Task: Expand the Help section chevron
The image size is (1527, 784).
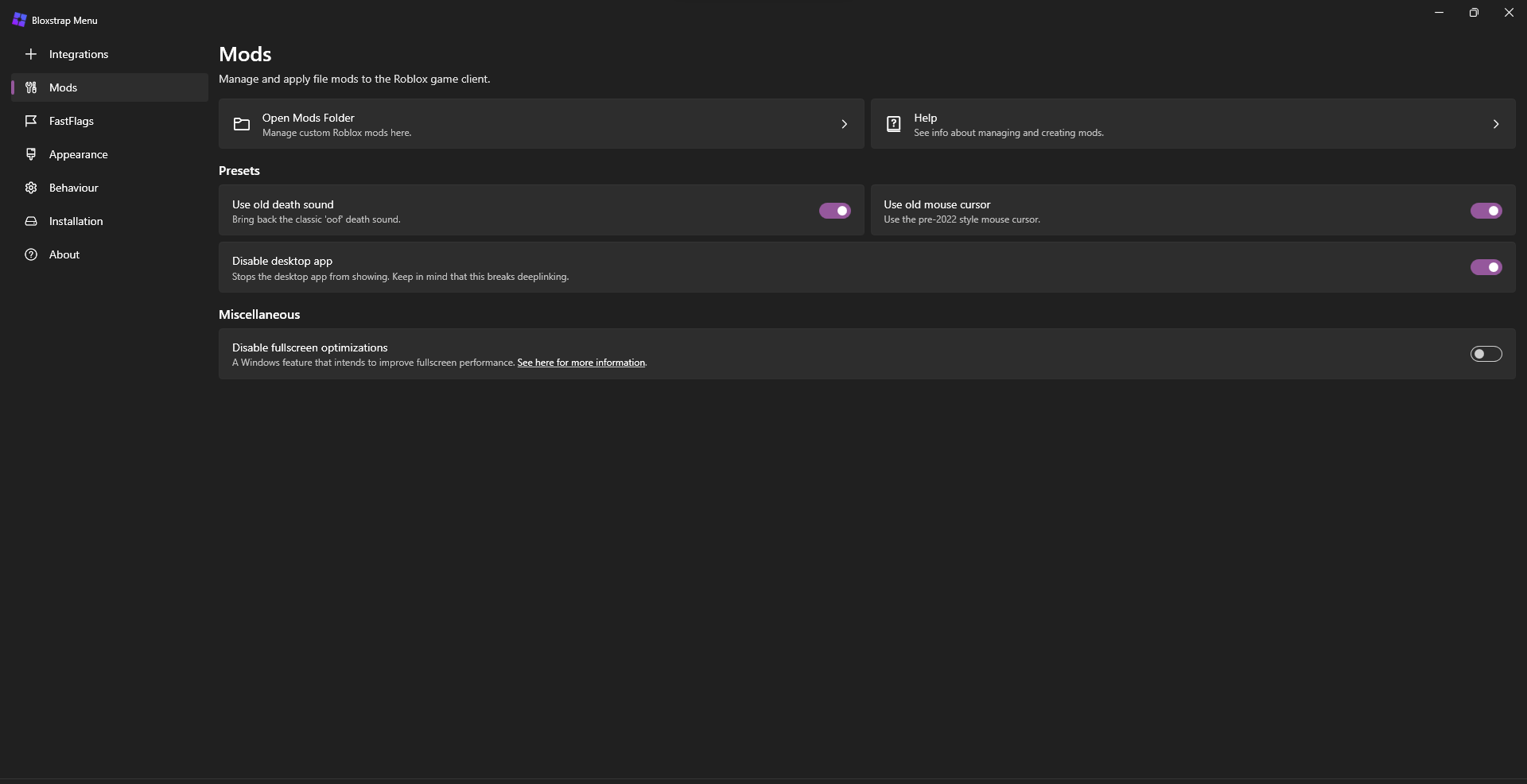Action: pyautogui.click(x=1496, y=124)
